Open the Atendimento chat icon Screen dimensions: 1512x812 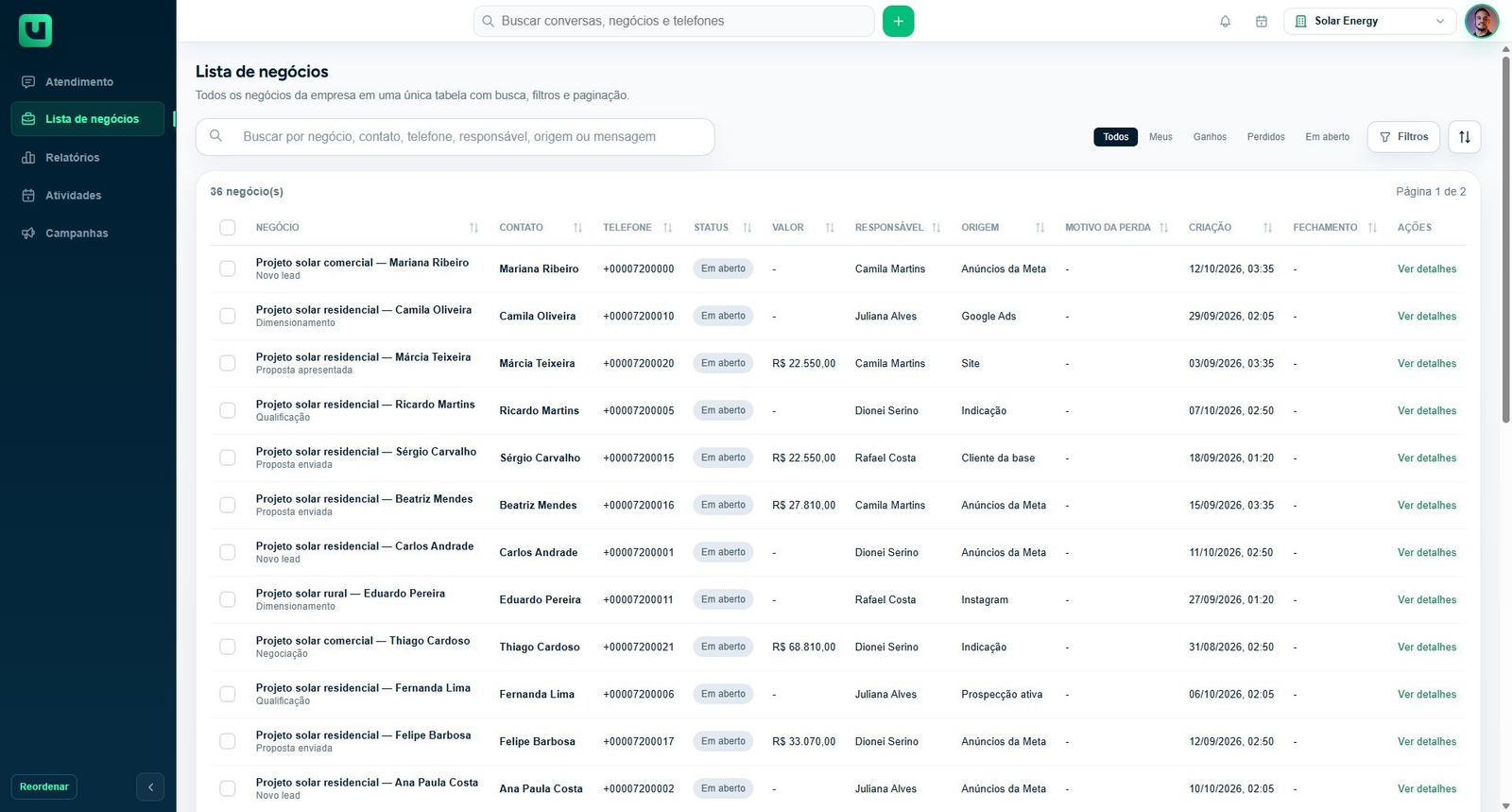coord(28,82)
